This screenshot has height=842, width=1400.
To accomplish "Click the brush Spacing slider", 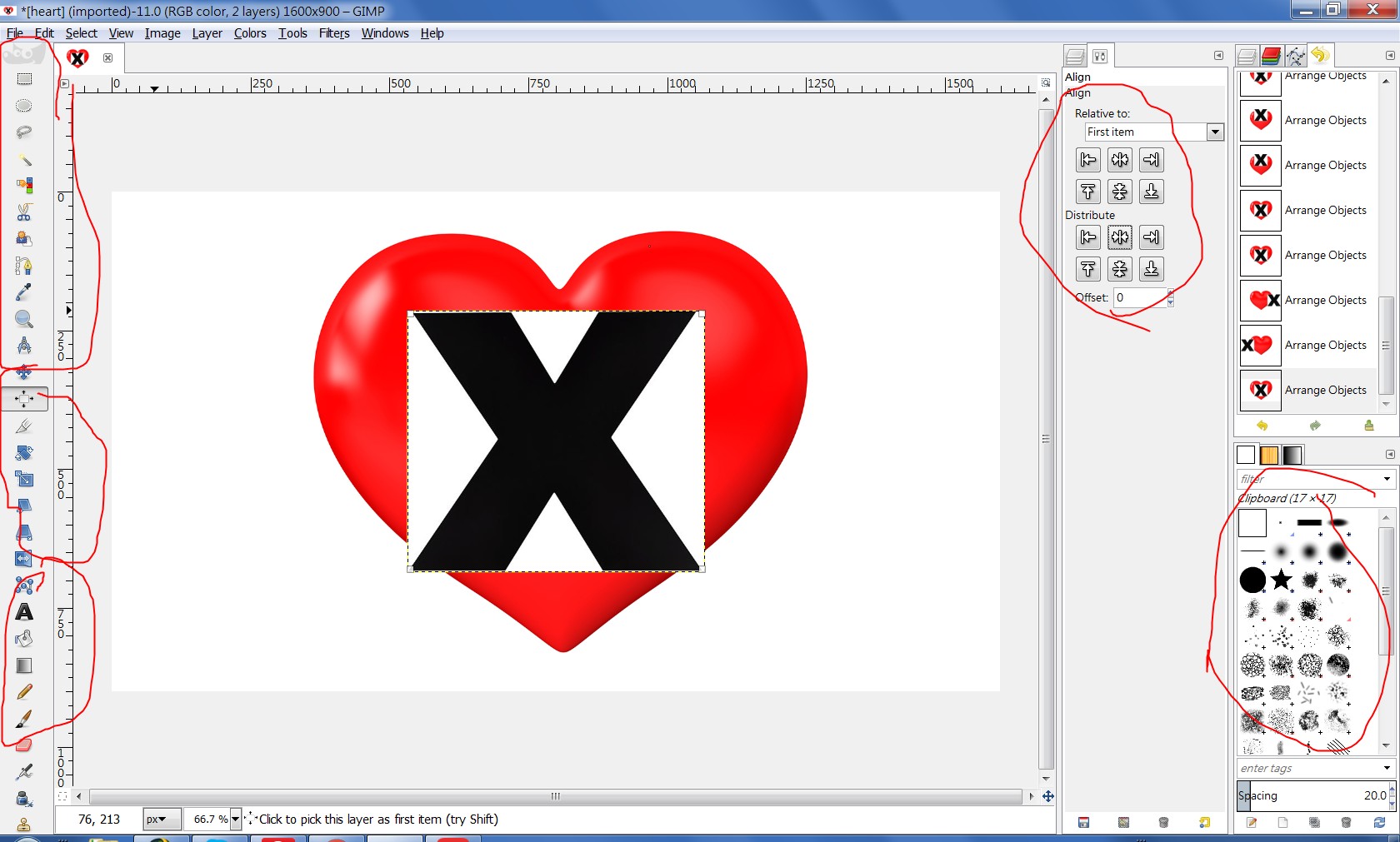I will pos(1312,795).
